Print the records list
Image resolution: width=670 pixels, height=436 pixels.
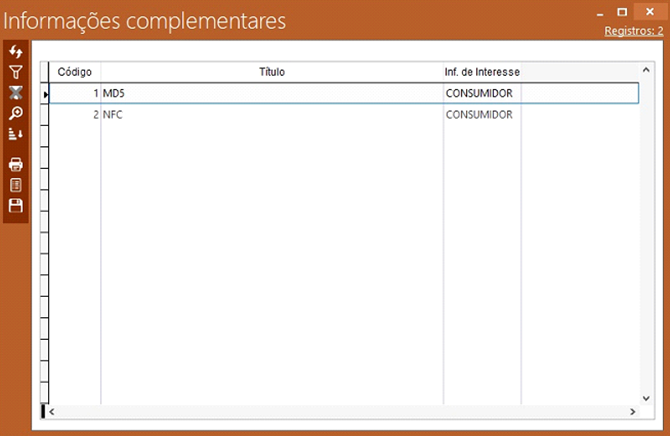pos(16,165)
